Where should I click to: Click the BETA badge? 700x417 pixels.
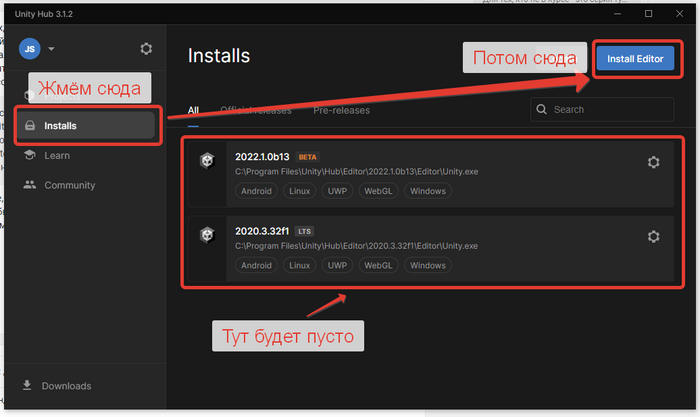coord(308,157)
